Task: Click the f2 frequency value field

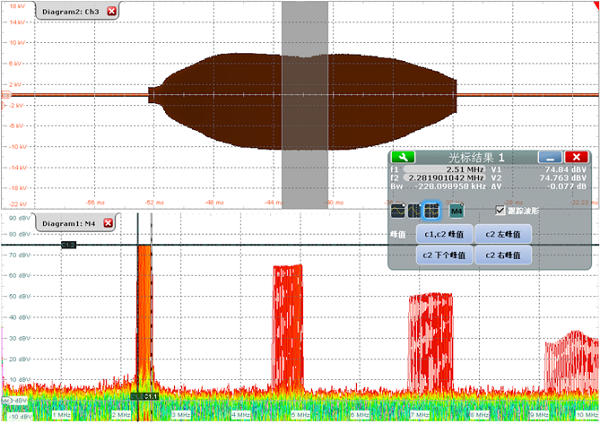Action: pyautogui.click(x=443, y=178)
